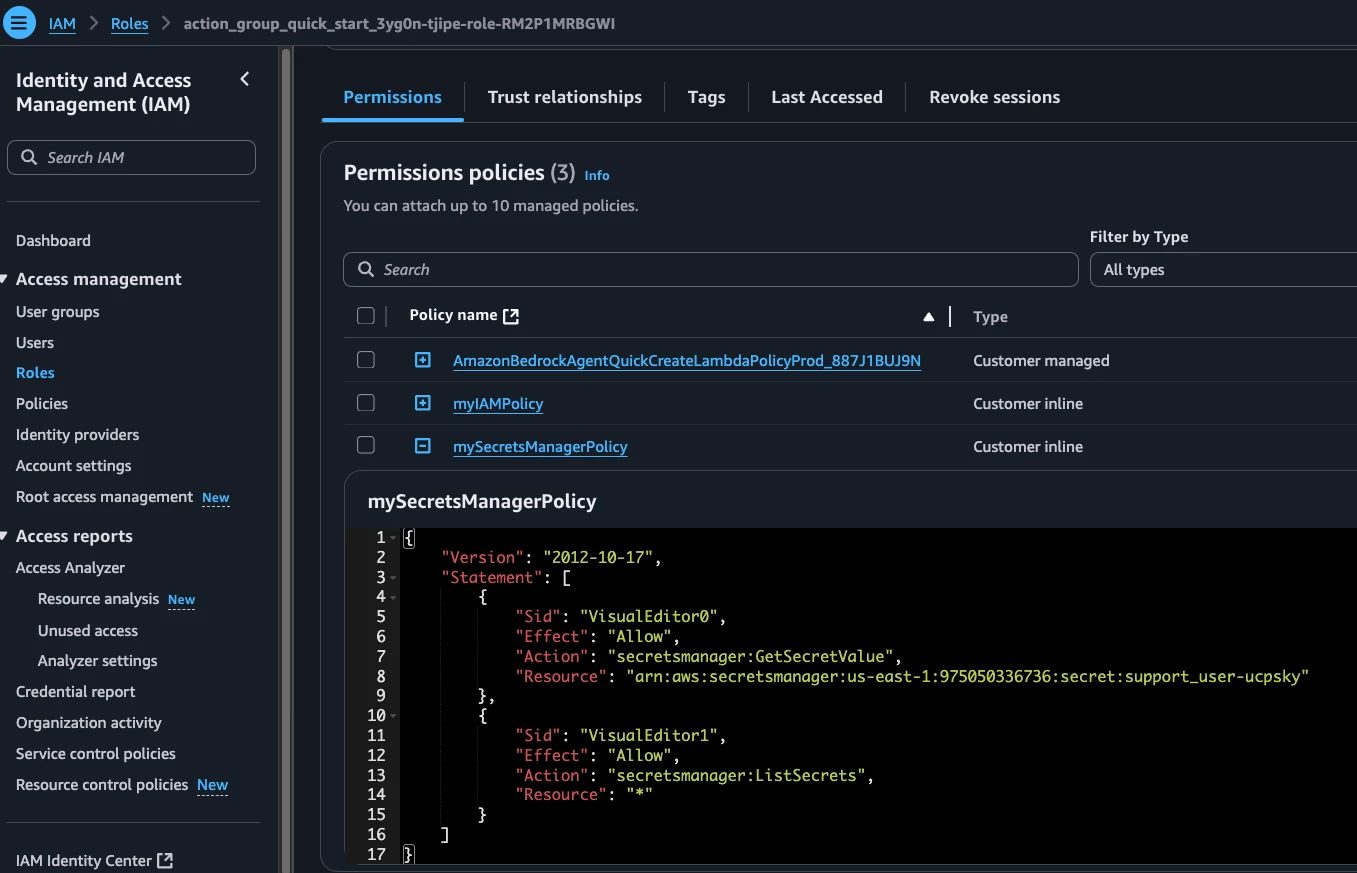
Task: Expand the myIAMPolicy policy details
Action: coord(423,403)
